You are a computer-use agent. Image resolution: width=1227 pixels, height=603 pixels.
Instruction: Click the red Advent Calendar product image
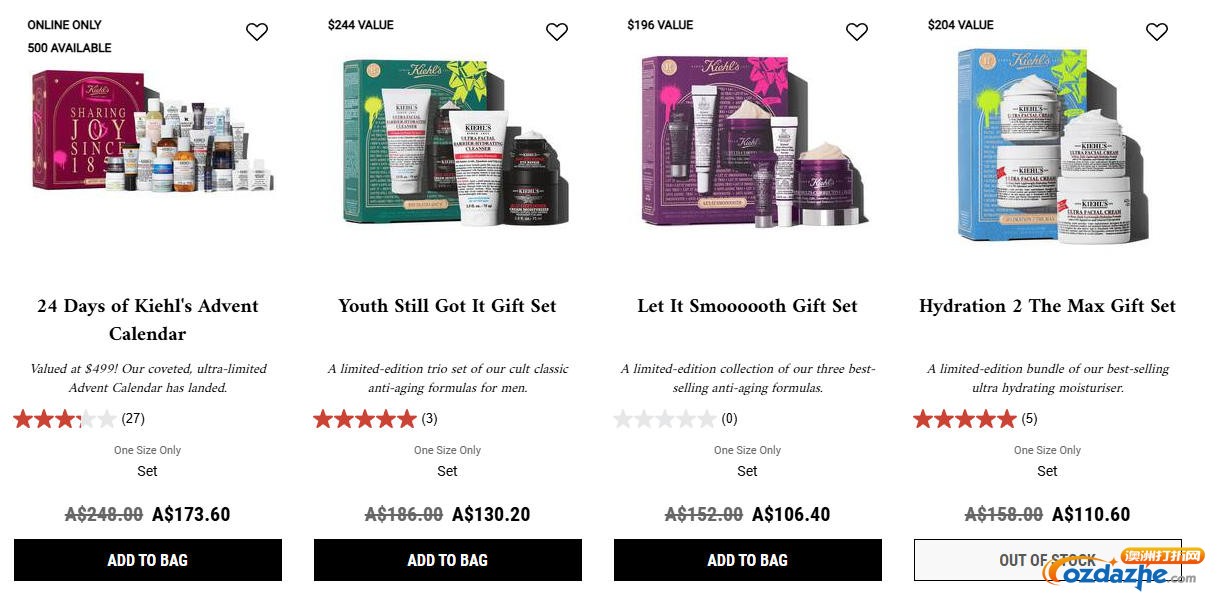[x=152, y=132]
